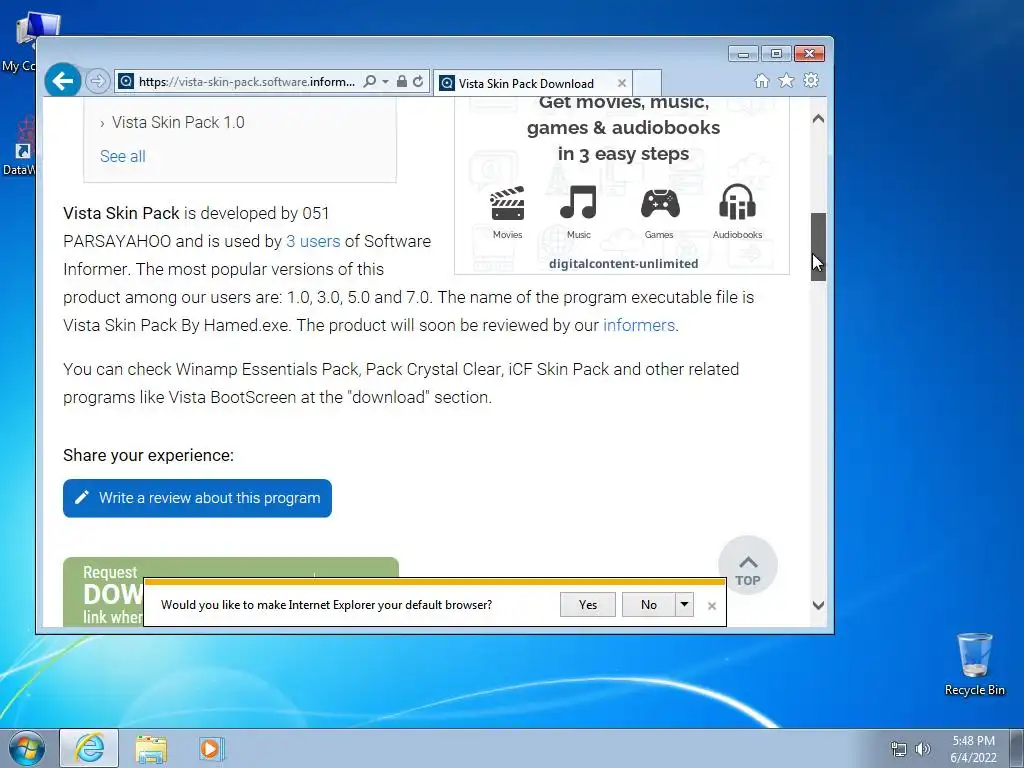The height and width of the screenshot is (768, 1024).
Task: Click the Audiobooks headphones icon in ad
Action: (x=737, y=202)
